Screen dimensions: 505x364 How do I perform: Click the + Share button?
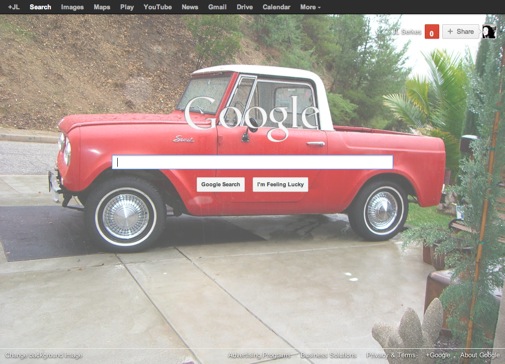(461, 32)
